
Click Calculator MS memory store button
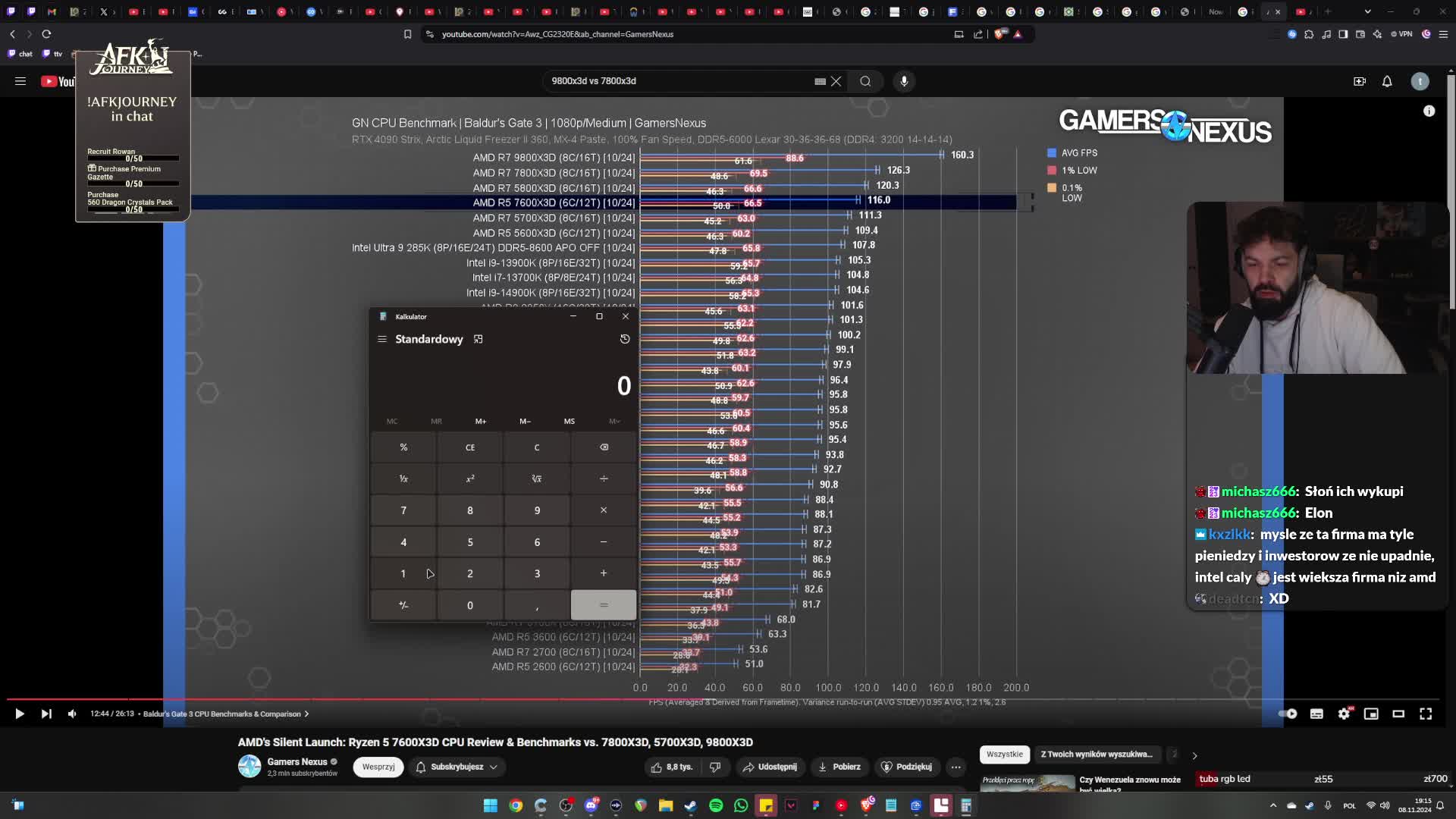pyautogui.click(x=570, y=421)
